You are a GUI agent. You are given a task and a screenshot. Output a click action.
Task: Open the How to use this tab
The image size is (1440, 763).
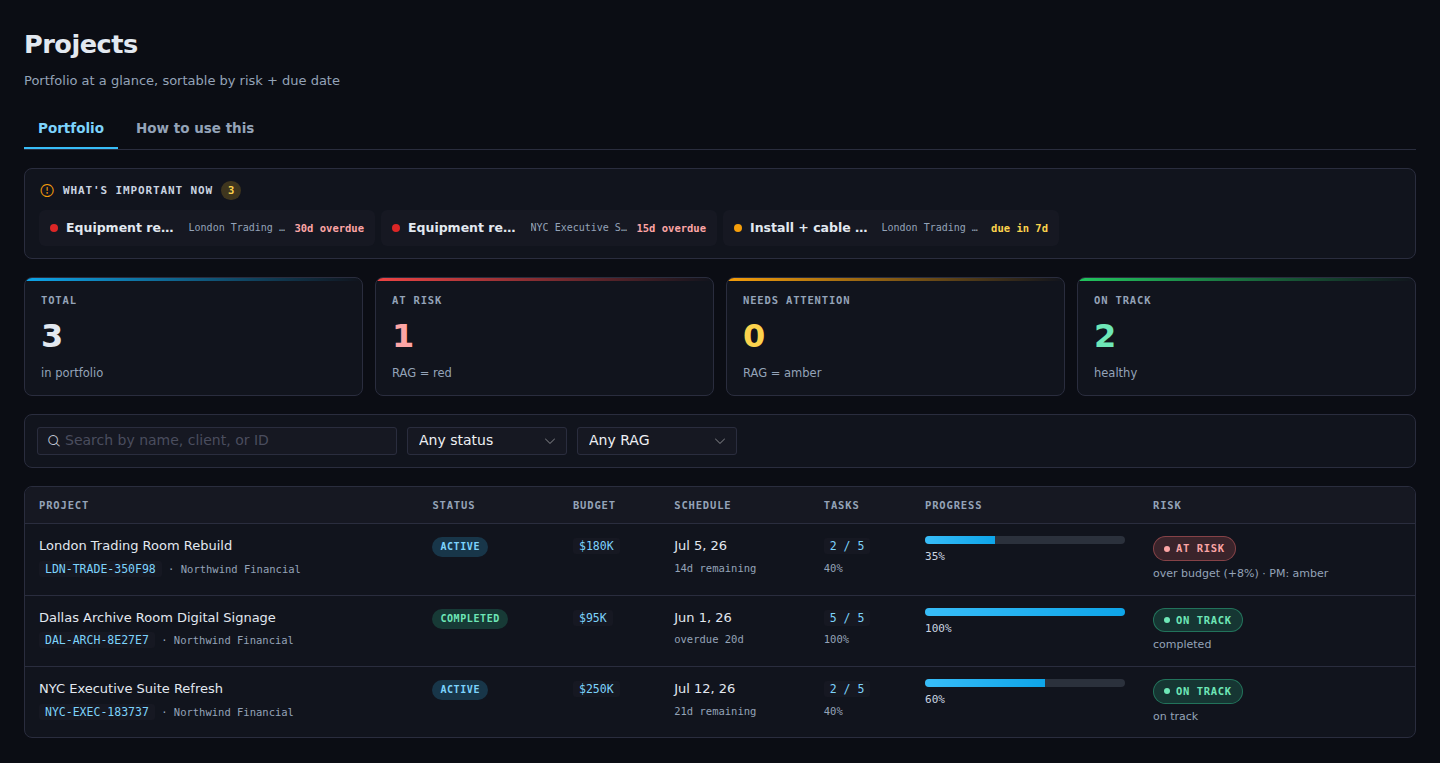pos(195,128)
